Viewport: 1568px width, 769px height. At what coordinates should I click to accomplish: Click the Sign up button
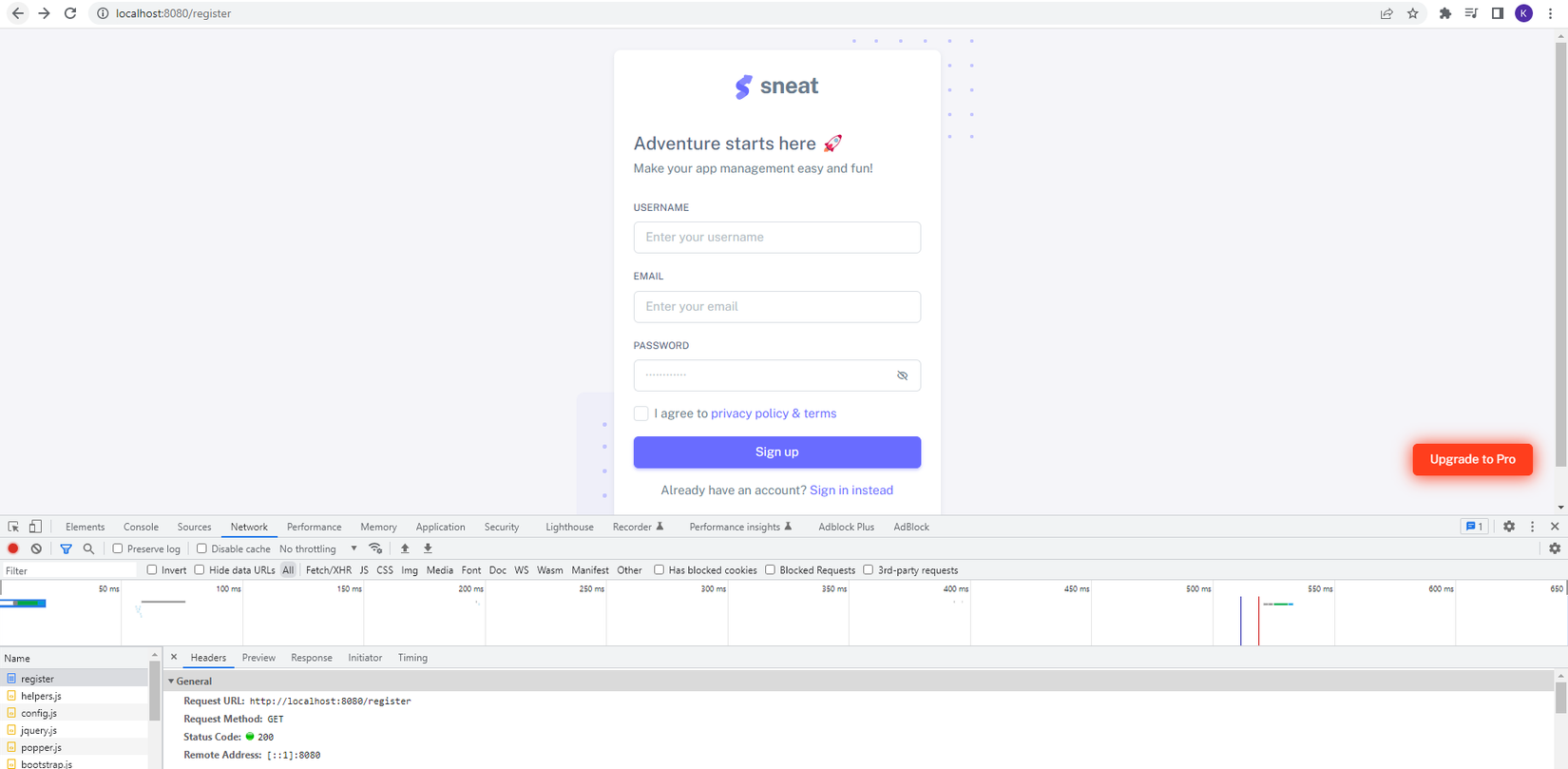(x=777, y=452)
